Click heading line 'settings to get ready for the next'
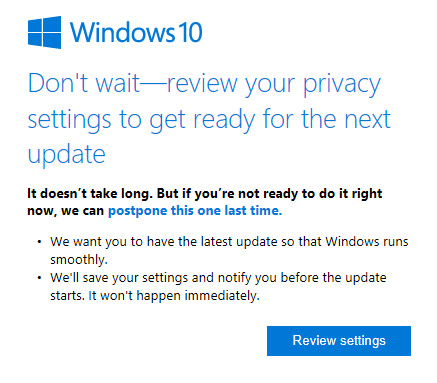Viewport: 437px width, 383px height. click(209, 120)
